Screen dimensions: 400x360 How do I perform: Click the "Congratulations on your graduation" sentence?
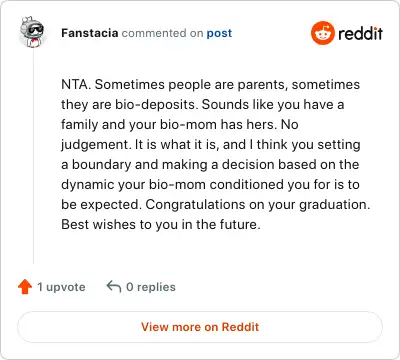pyautogui.click(x=258, y=205)
